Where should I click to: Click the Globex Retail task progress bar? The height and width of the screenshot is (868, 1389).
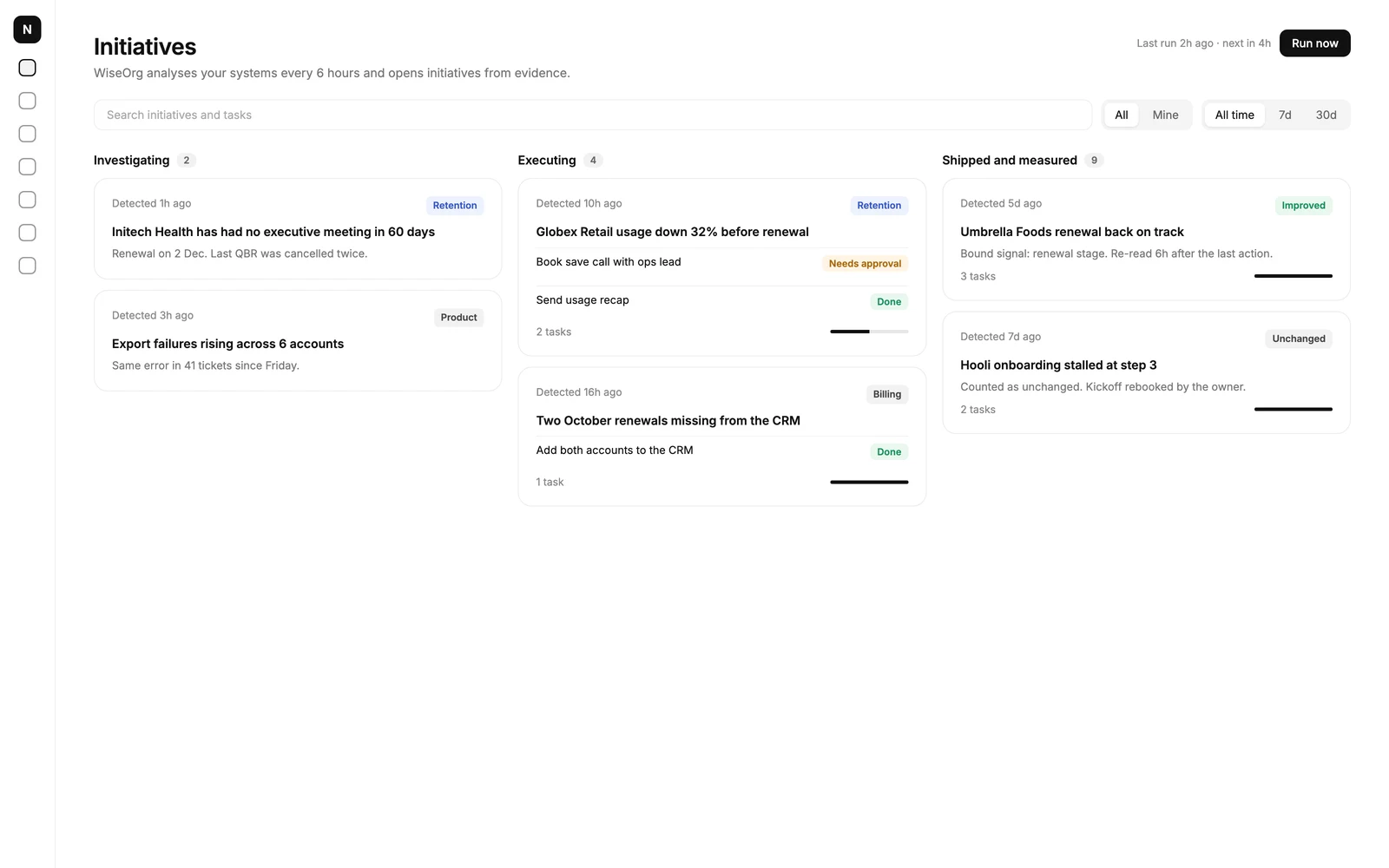tap(869, 332)
